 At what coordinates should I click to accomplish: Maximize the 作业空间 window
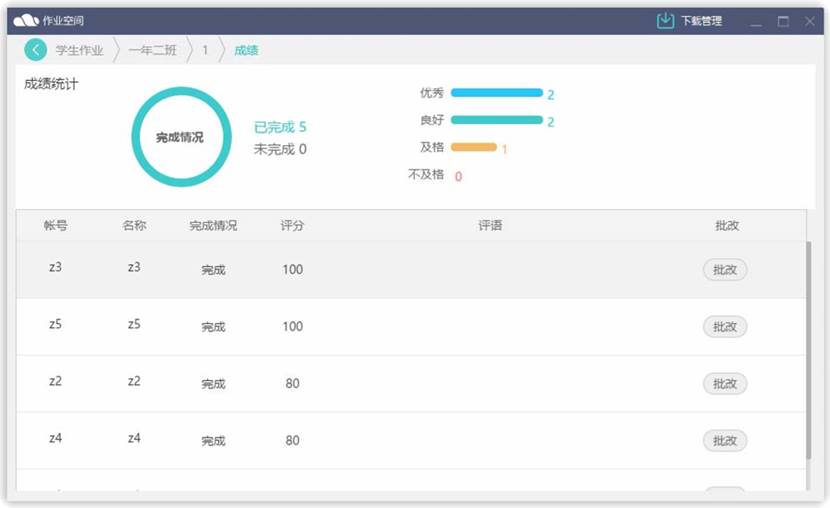(783, 22)
